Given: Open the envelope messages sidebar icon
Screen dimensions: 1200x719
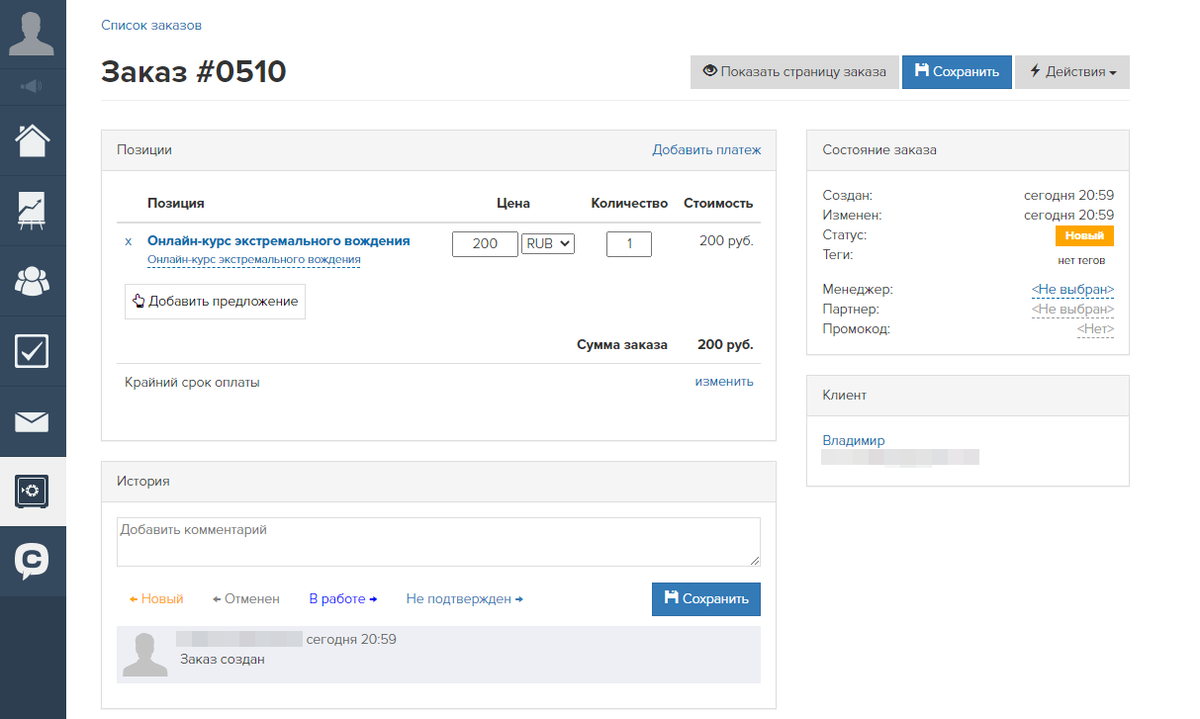Looking at the screenshot, I should tap(32, 421).
